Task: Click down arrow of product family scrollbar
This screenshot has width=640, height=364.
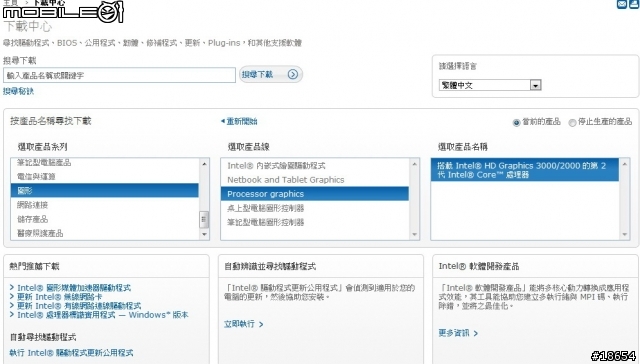Action: (204, 234)
